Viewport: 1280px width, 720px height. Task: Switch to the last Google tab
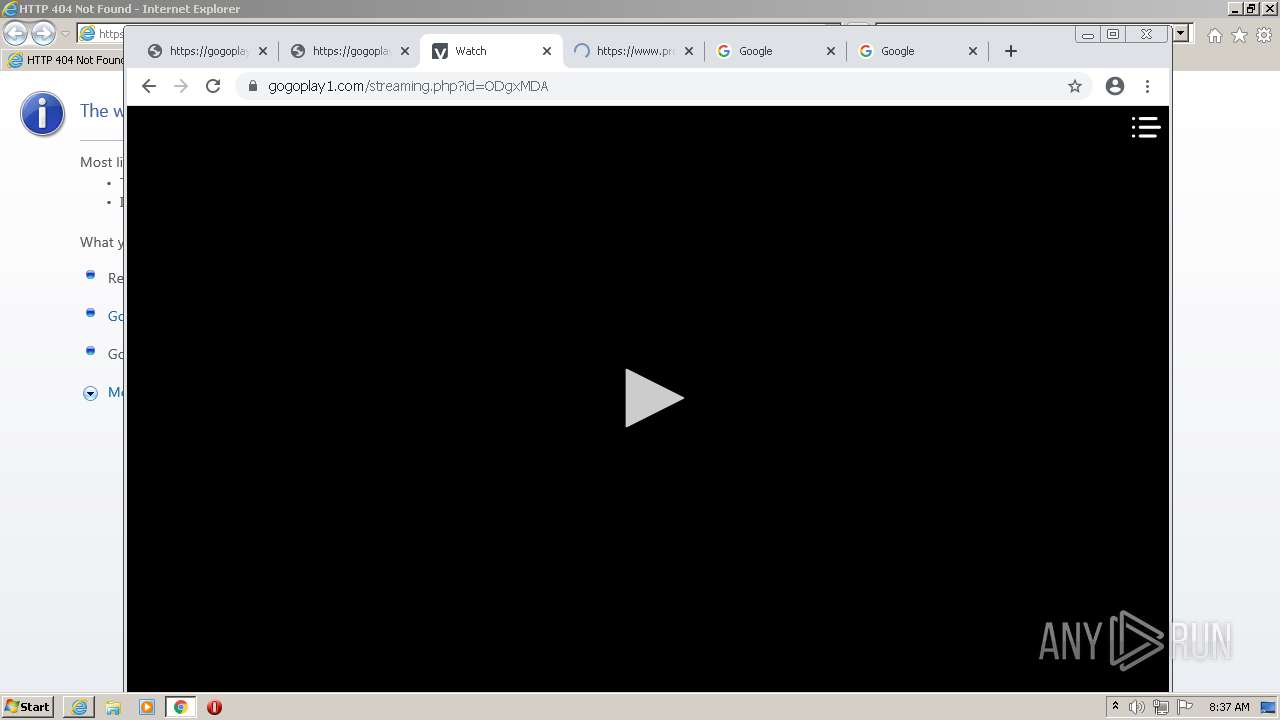(917, 51)
